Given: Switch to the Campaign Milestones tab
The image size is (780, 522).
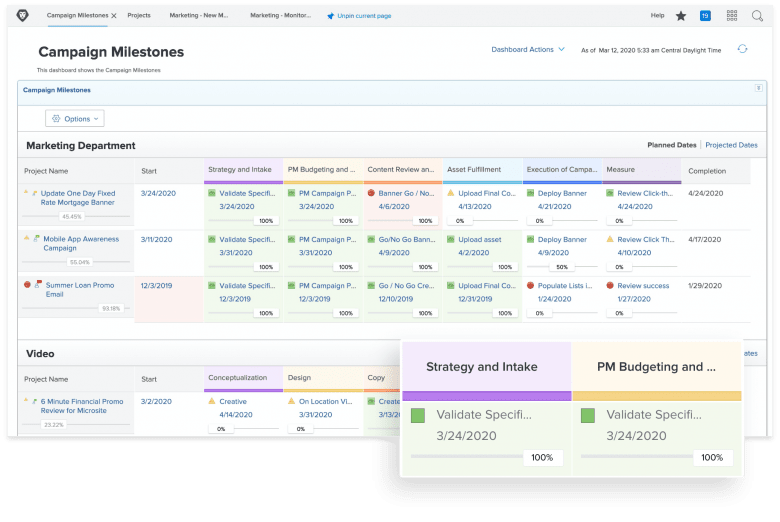Looking at the screenshot, I should [x=77, y=15].
